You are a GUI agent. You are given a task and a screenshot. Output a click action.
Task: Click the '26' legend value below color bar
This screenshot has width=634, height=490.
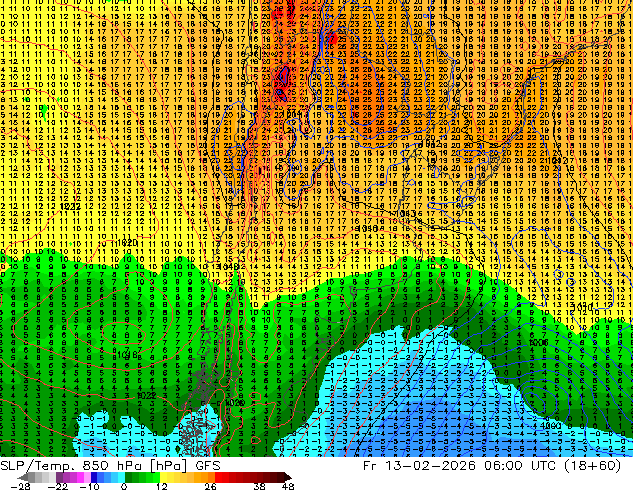click(x=210, y=486)
